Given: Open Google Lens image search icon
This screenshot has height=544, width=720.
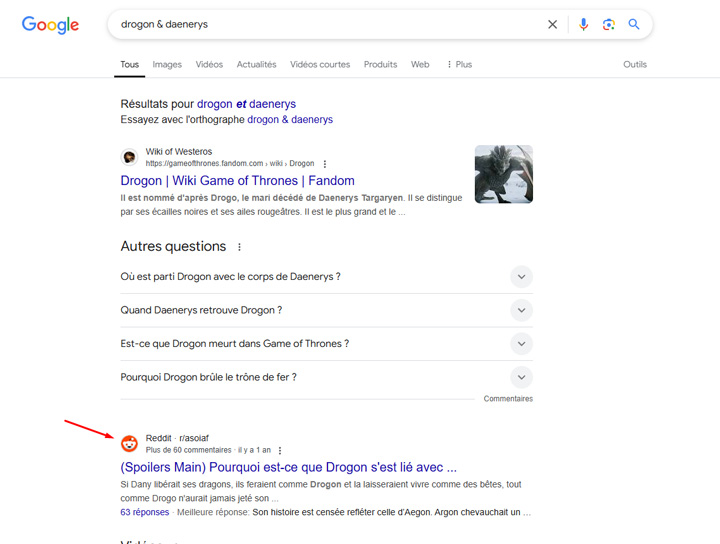Looking at the screenshot, I should (608, 24).
